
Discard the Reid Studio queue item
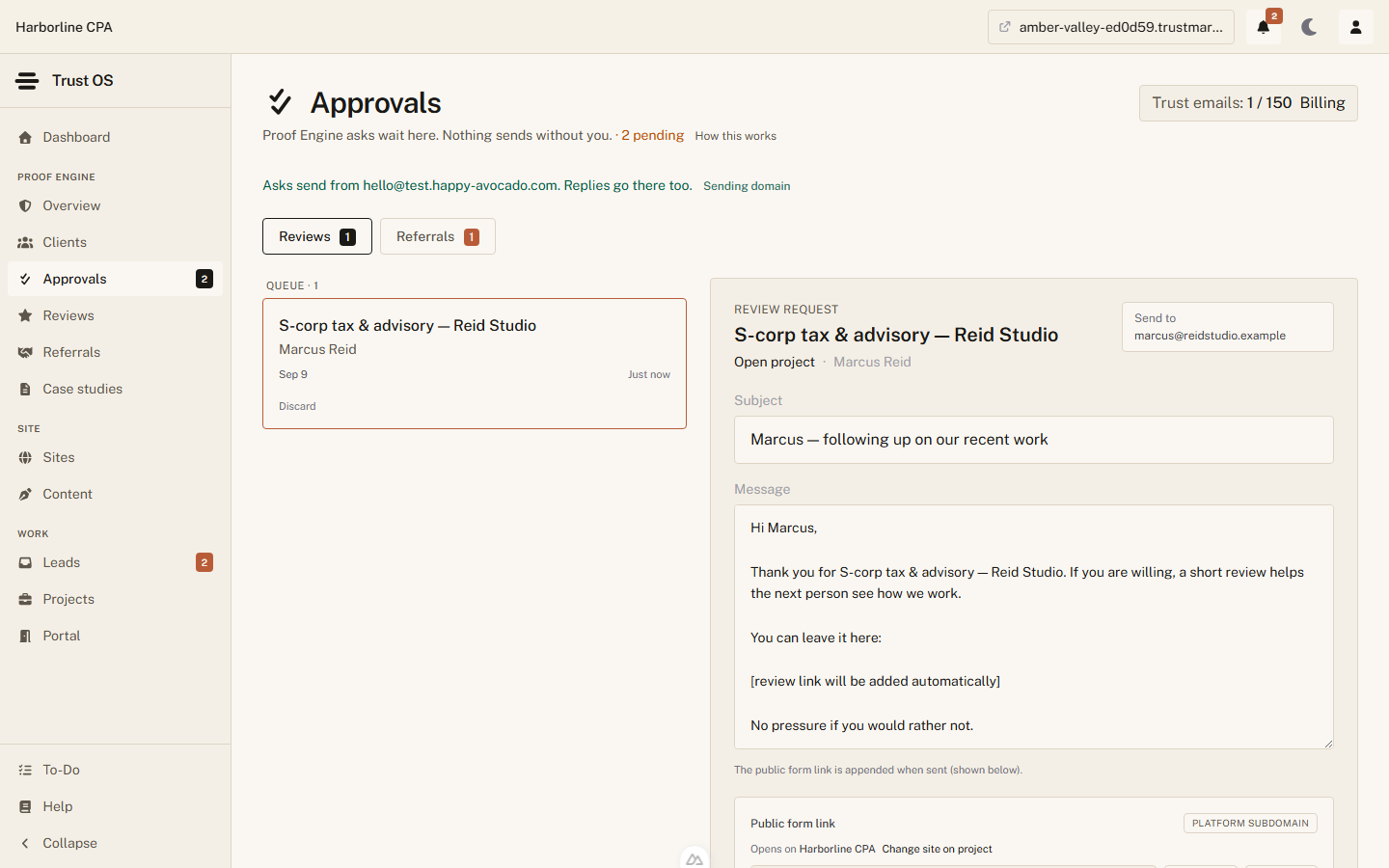[x=297, y=406]
